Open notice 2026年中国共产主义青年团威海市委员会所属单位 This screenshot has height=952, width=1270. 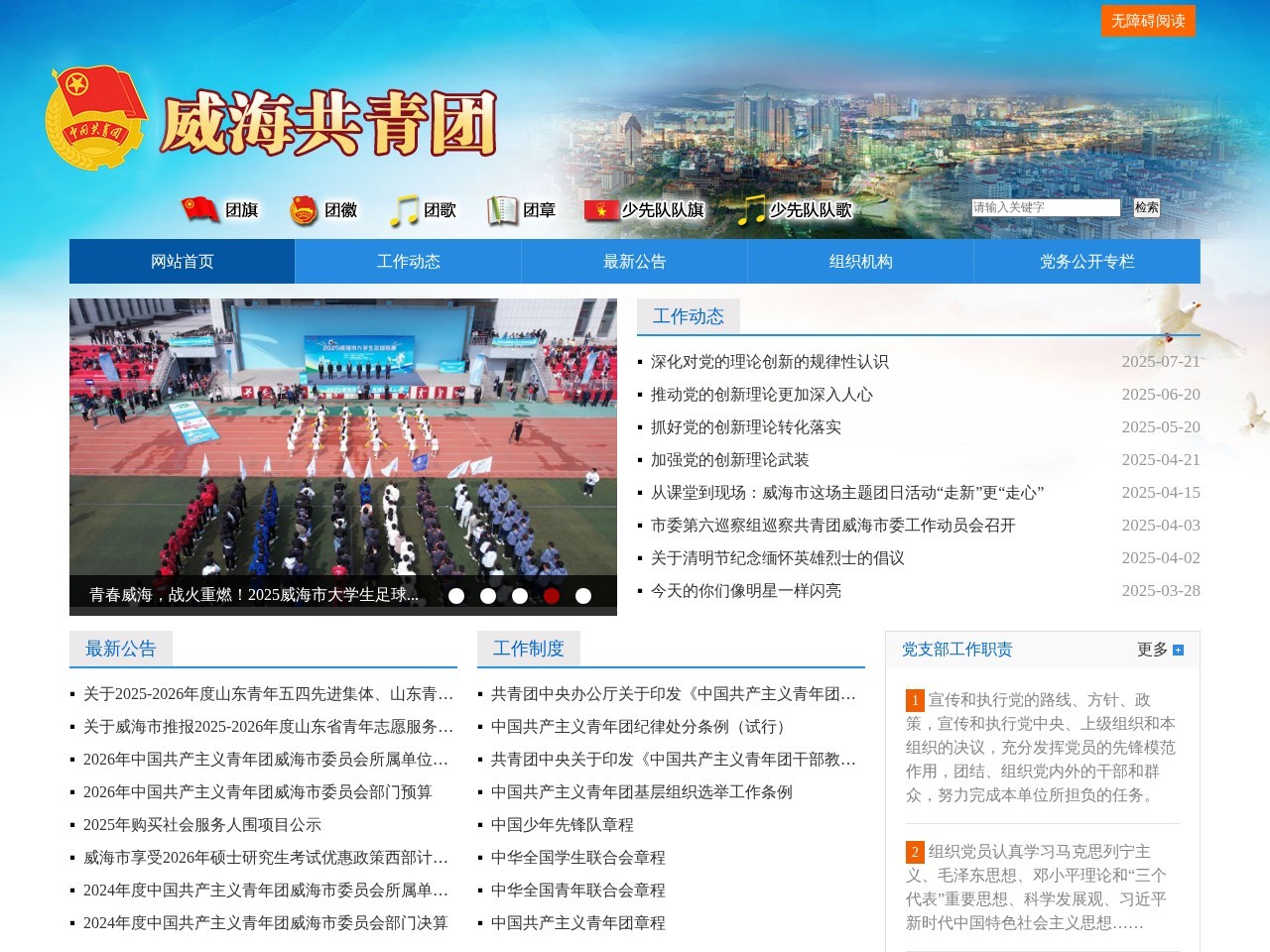point(266,760)
